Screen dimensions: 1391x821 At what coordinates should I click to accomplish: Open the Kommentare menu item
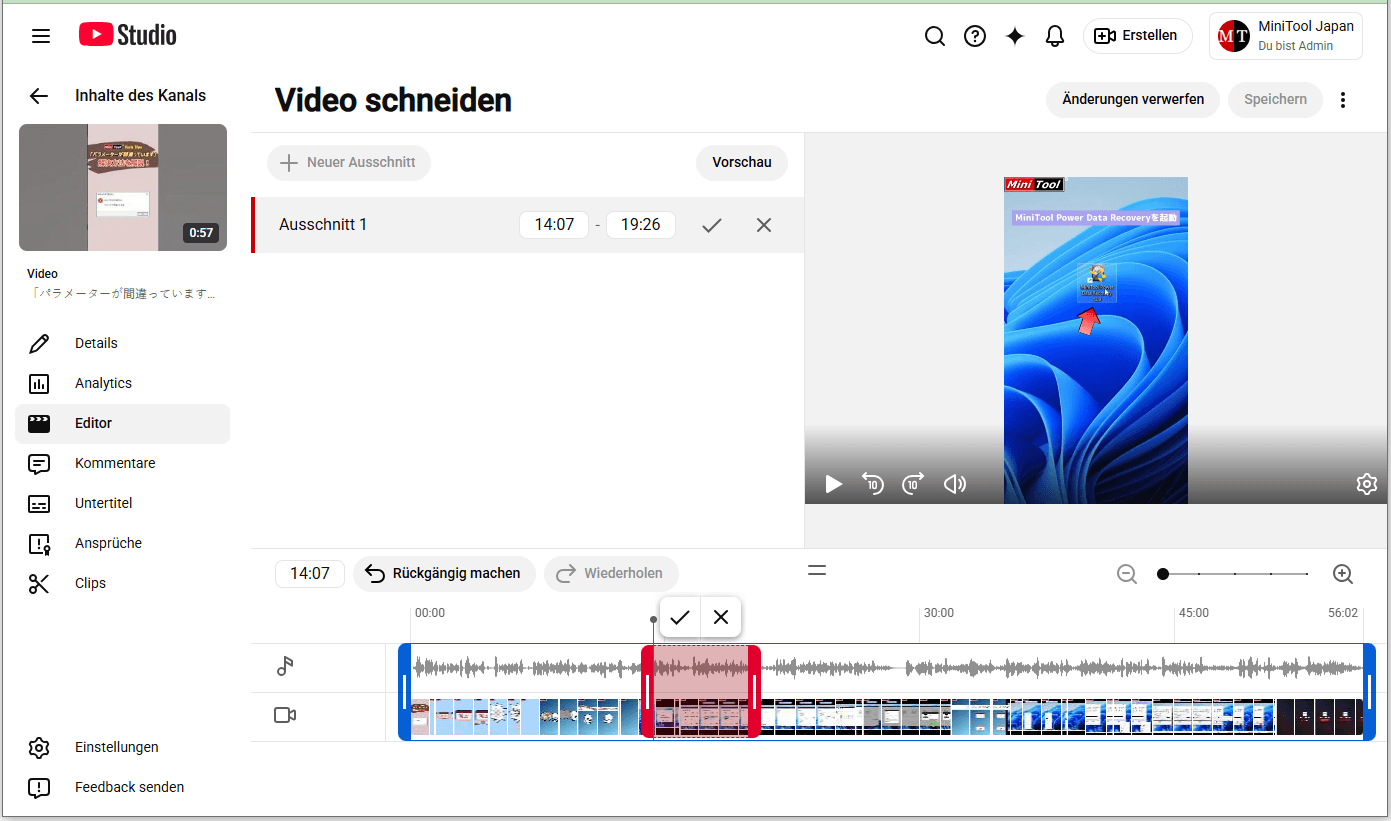[123, 463]
